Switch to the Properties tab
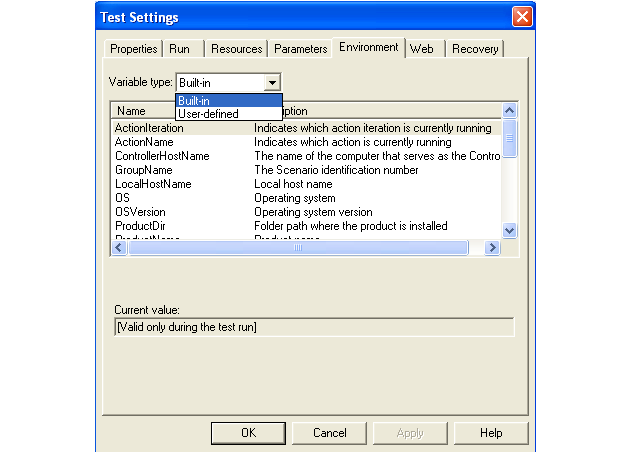 click(133, 48)
